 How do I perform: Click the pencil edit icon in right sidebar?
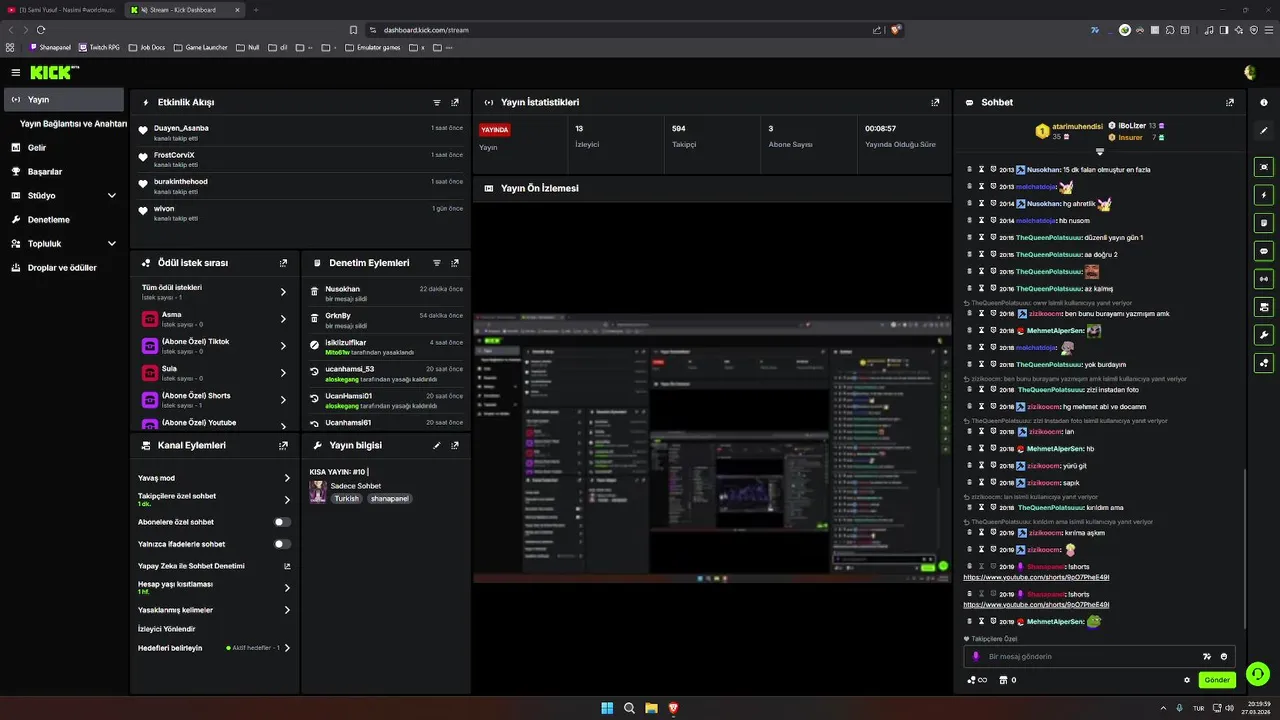[1264, 130]
